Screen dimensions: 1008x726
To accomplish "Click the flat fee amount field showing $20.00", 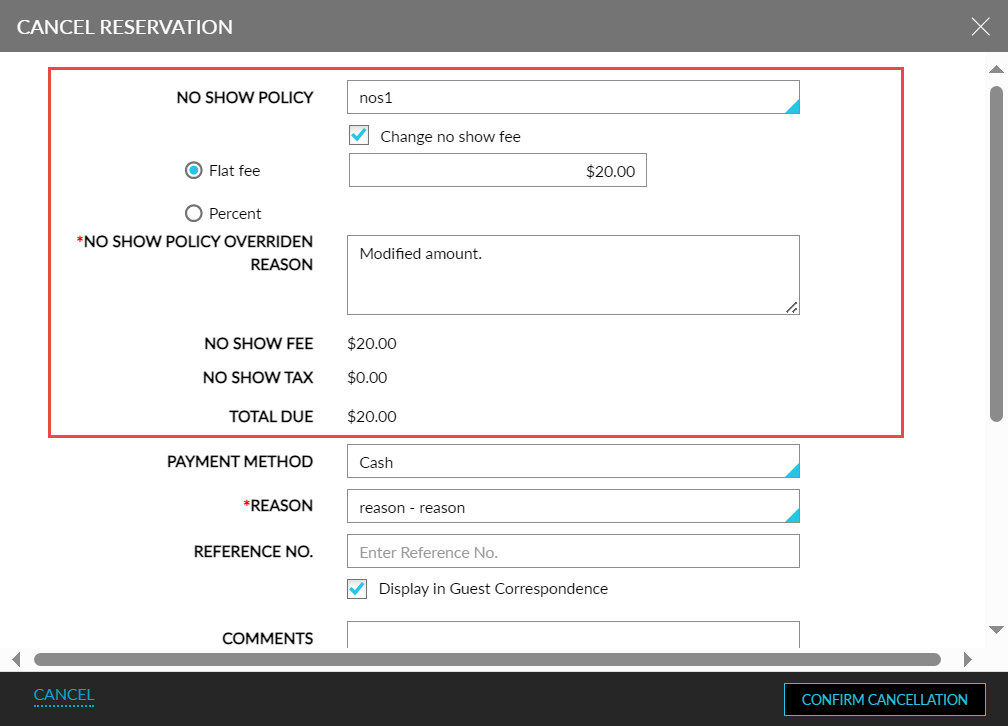I will pos(498,170).
